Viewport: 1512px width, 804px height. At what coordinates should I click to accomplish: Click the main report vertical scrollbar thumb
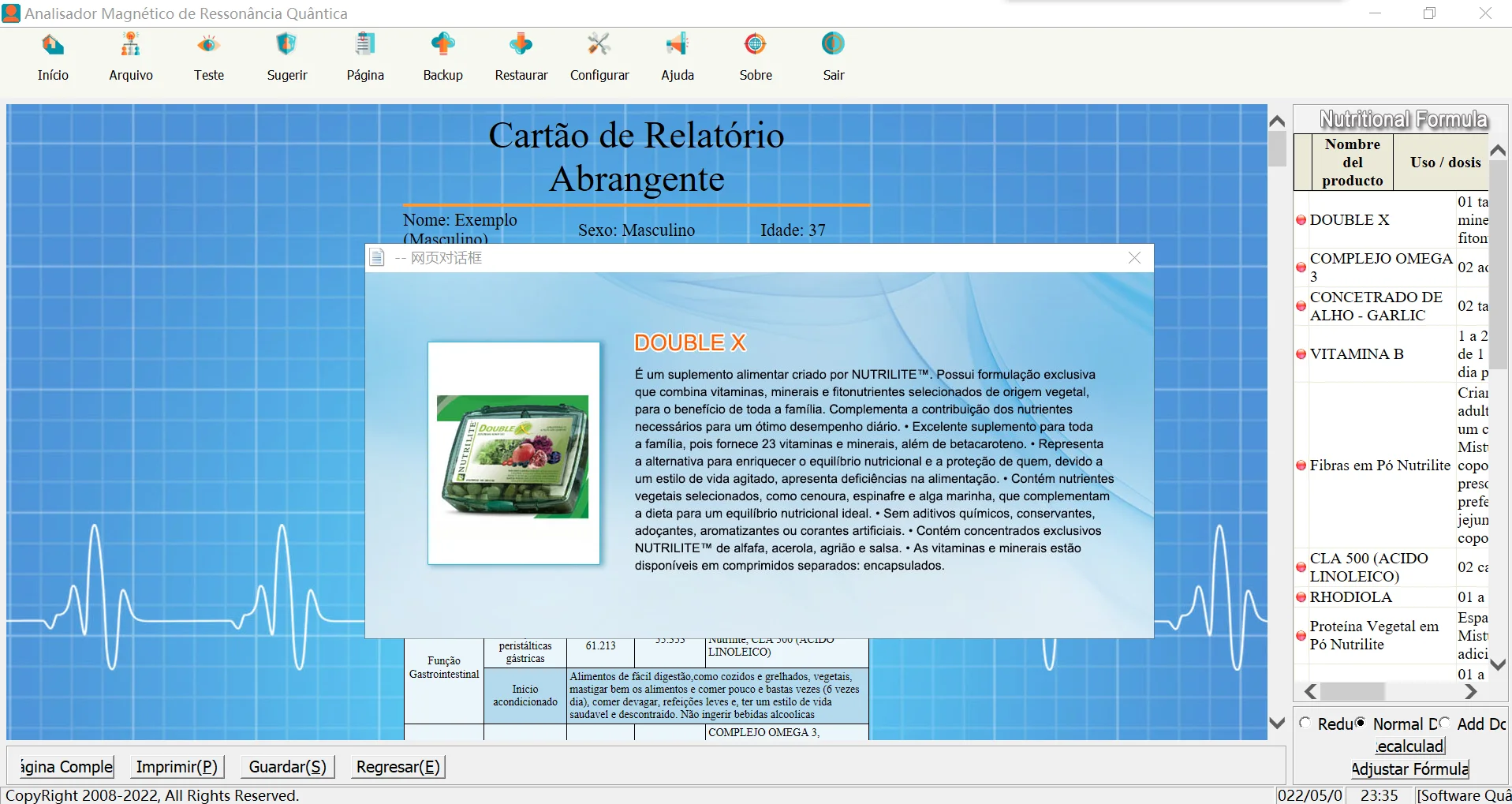(x=1277, y=149)
